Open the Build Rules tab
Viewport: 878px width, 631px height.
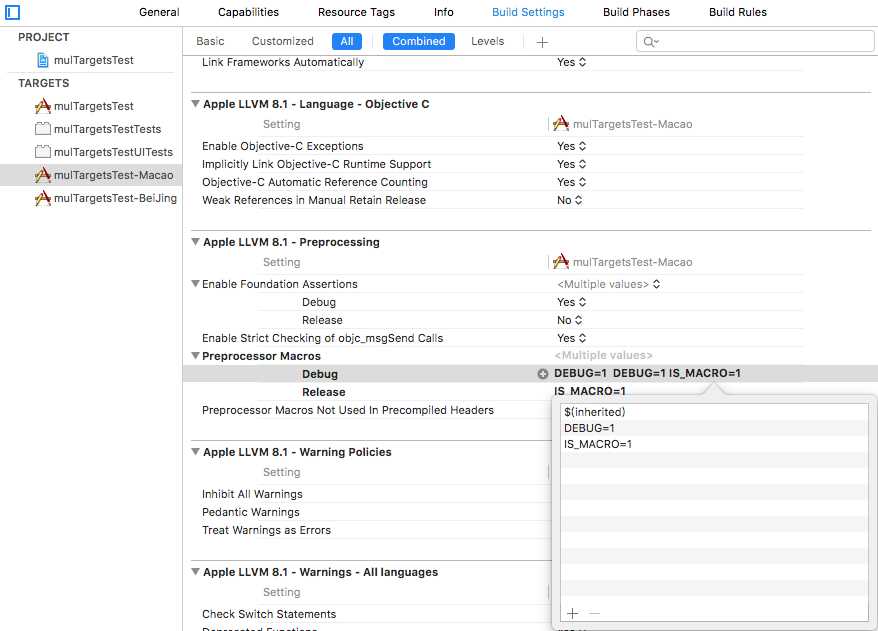coord(737,12)
